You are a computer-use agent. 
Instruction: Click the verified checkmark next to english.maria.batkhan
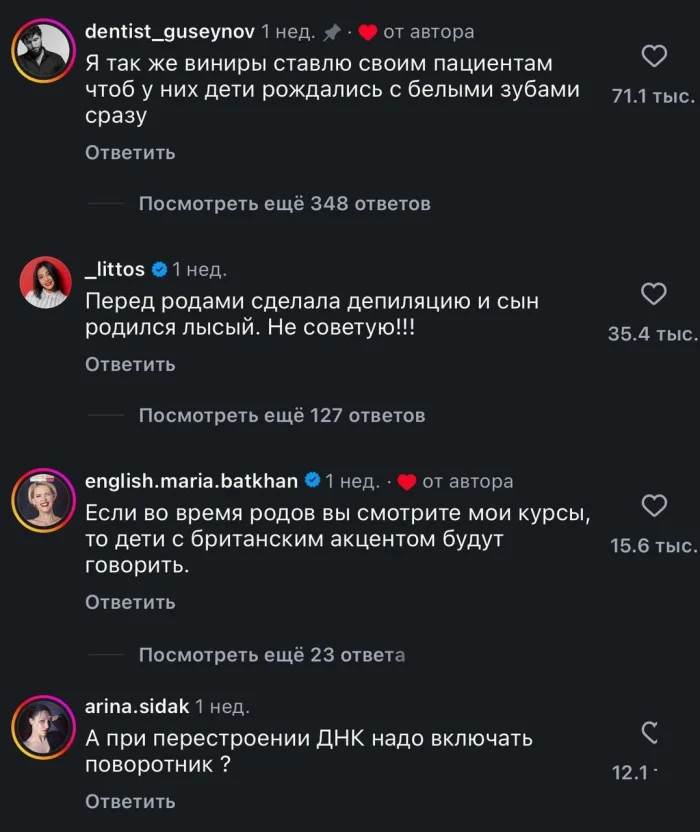[x=312, y=480]
